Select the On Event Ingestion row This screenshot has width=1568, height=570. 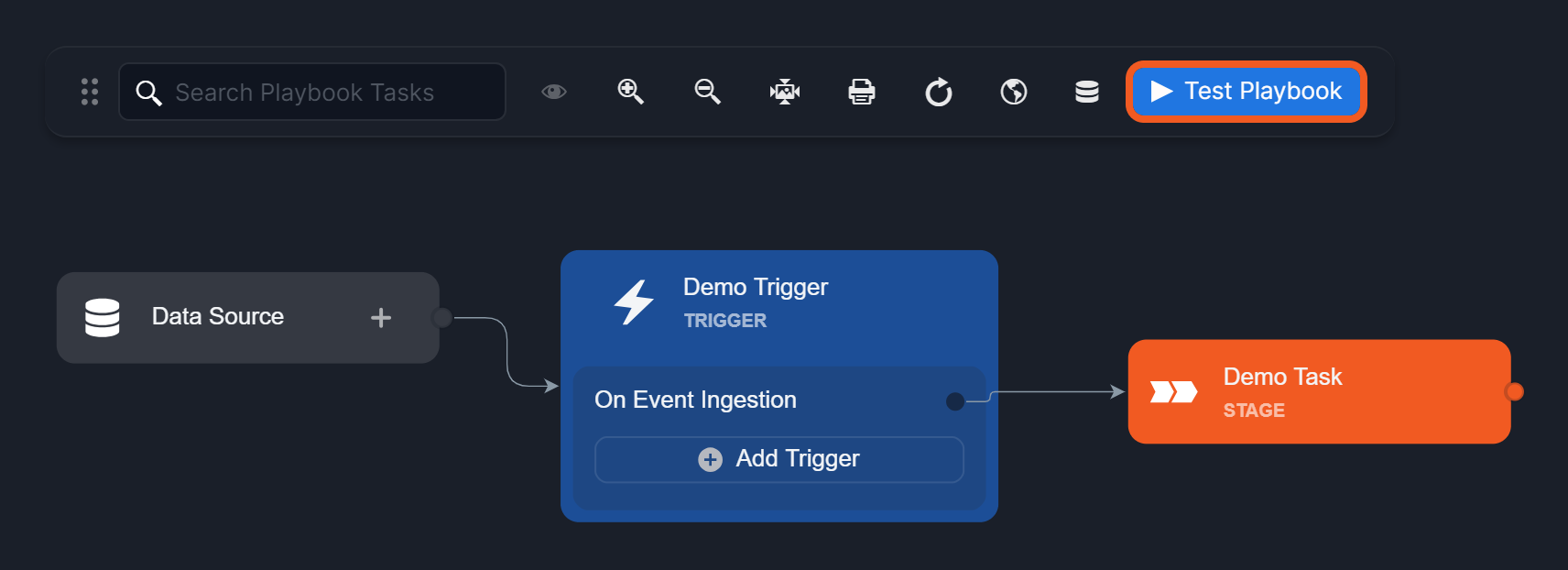point(779,400)
